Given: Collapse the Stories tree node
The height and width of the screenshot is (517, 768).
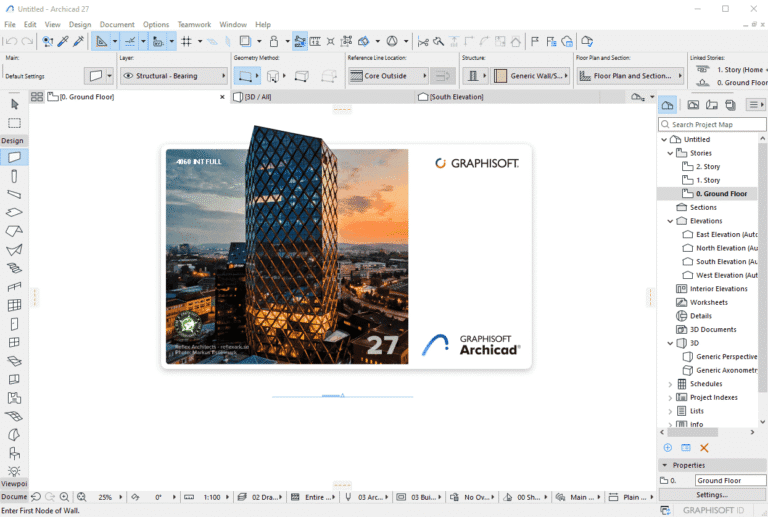Looking at the screenshot, I should 670,153.
